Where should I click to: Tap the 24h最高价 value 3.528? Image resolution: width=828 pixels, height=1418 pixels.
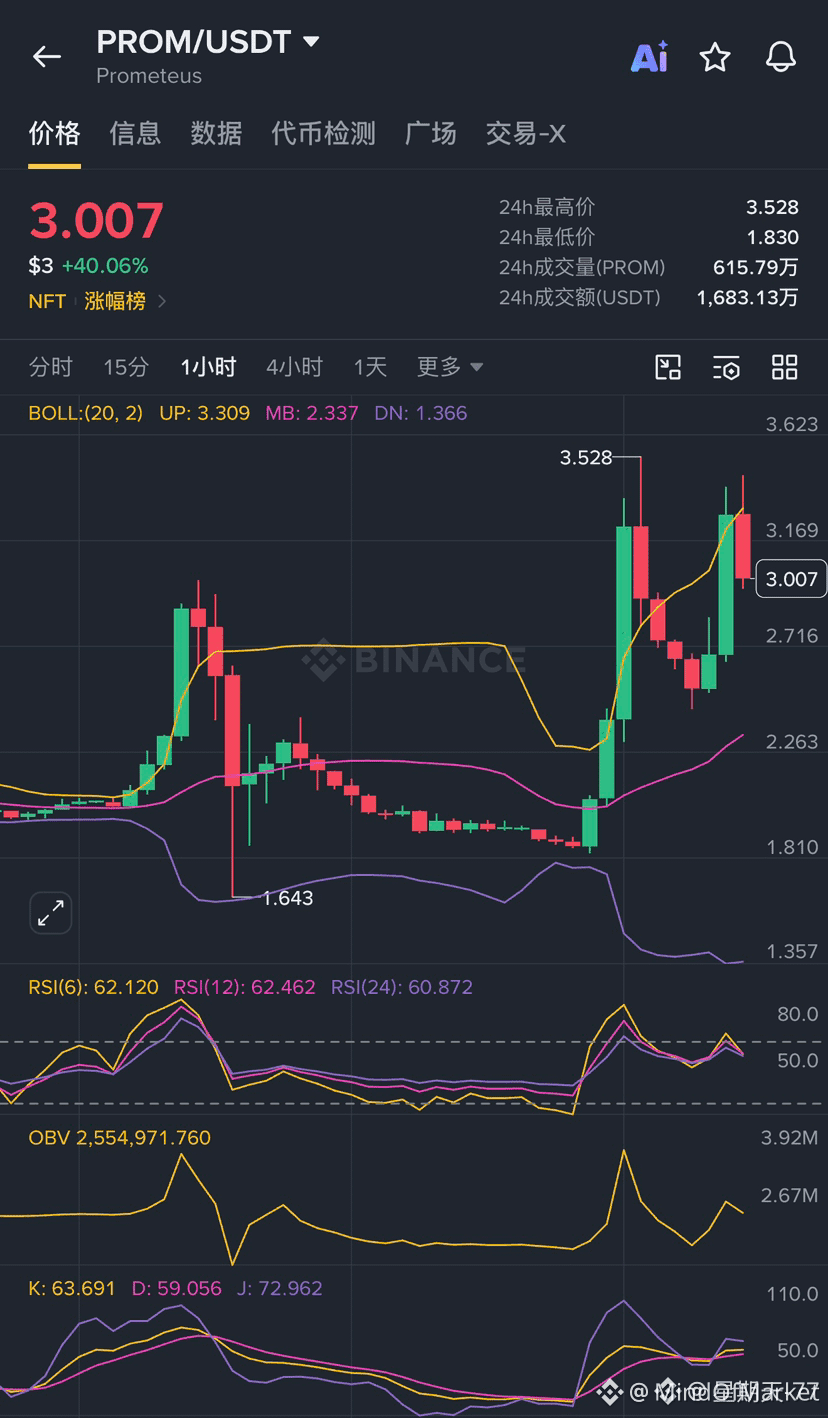(772, 207)
